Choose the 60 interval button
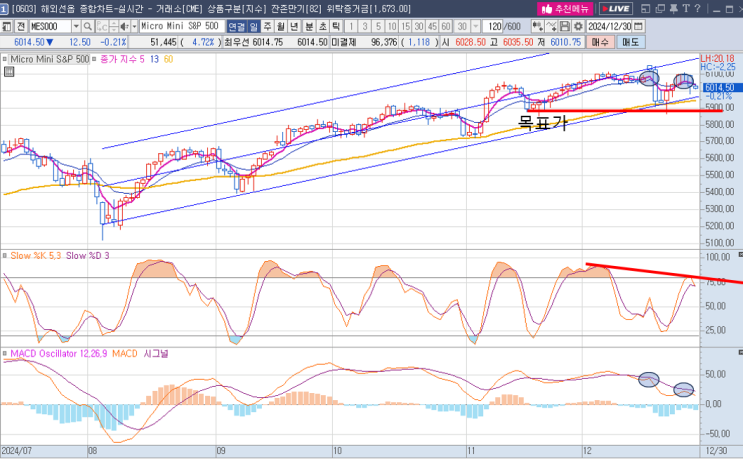The width and height of the screenshot is (743, 459). 445,26
